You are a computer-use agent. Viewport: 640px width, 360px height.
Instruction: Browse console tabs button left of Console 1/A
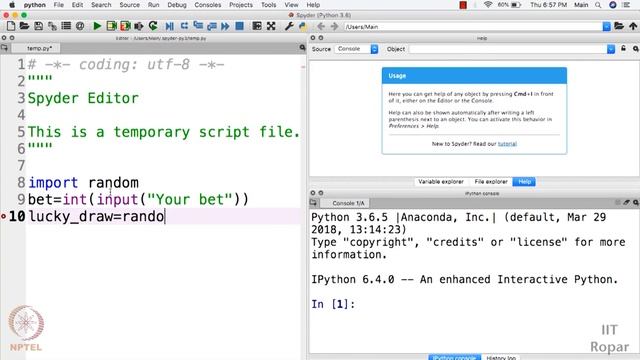(x=313, y=203)
